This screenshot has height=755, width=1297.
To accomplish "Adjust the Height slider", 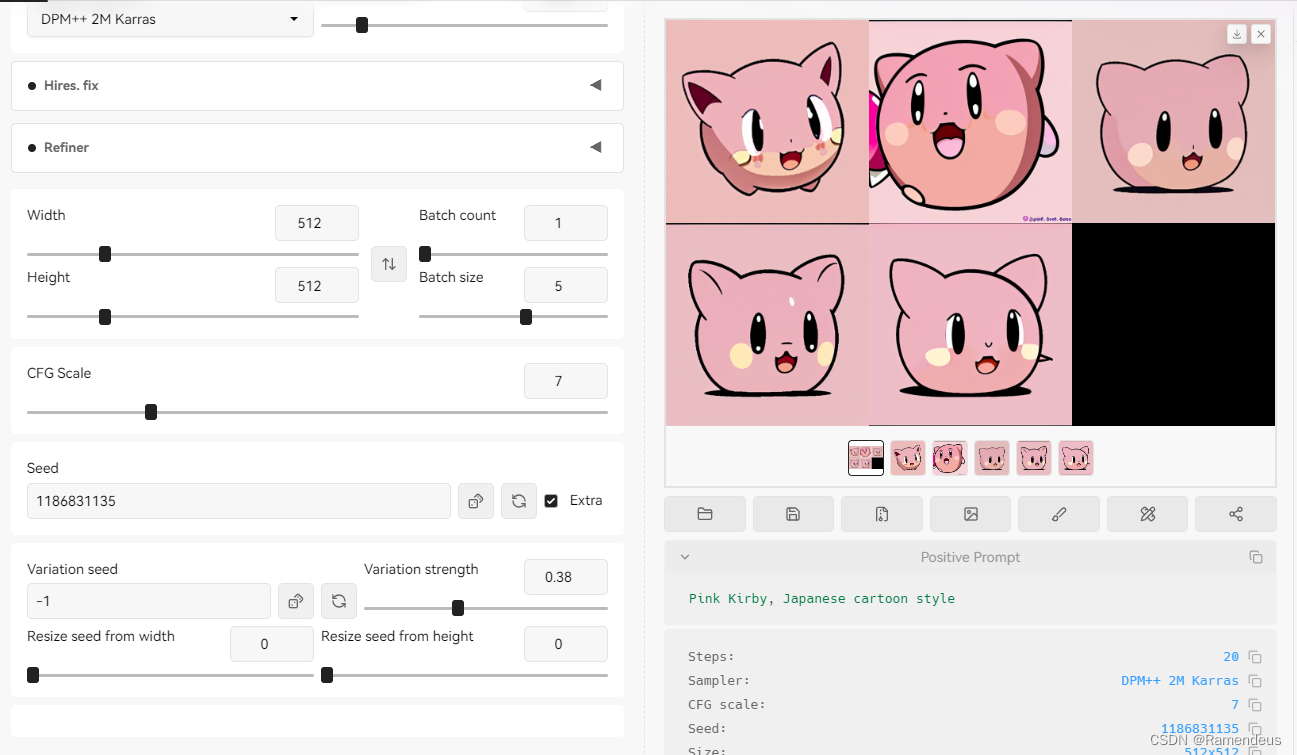I will tap(192, 317).
